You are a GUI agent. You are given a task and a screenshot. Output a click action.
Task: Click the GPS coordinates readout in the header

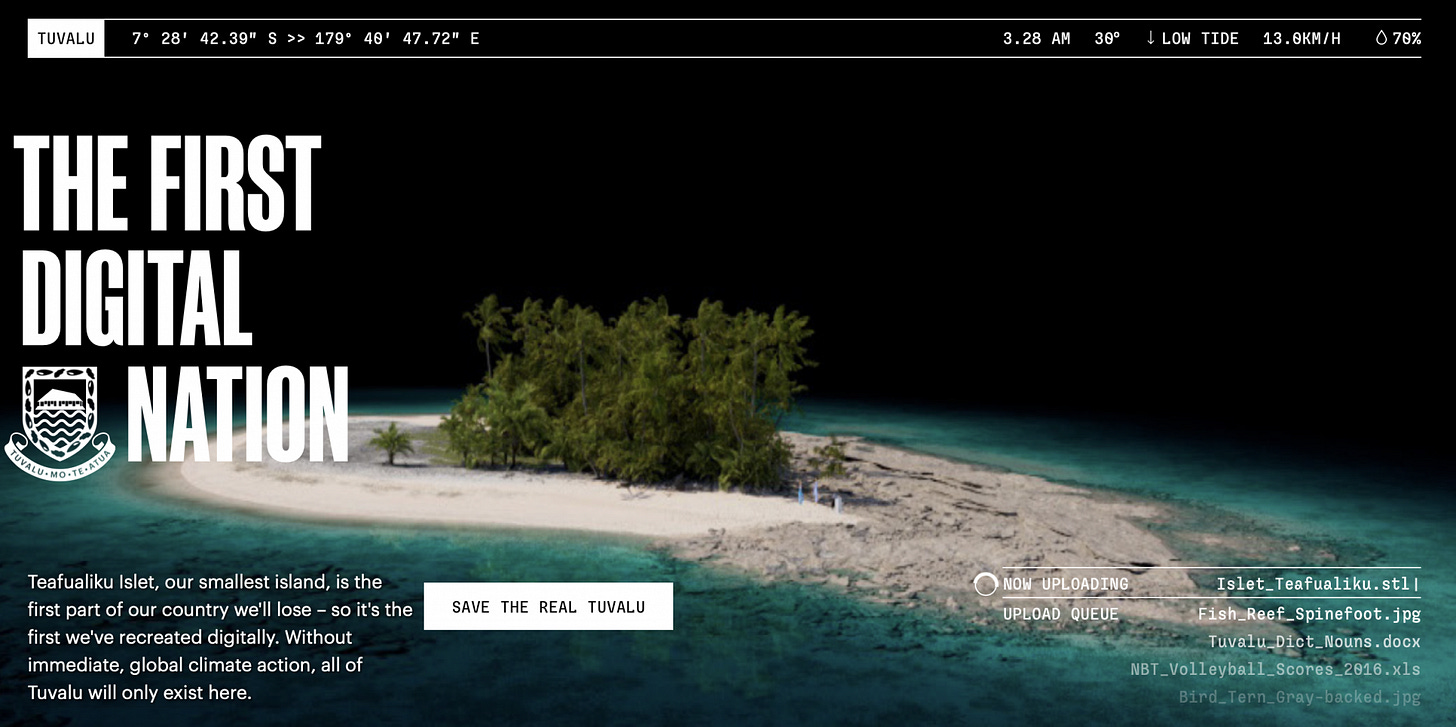[x=303, y=39]
